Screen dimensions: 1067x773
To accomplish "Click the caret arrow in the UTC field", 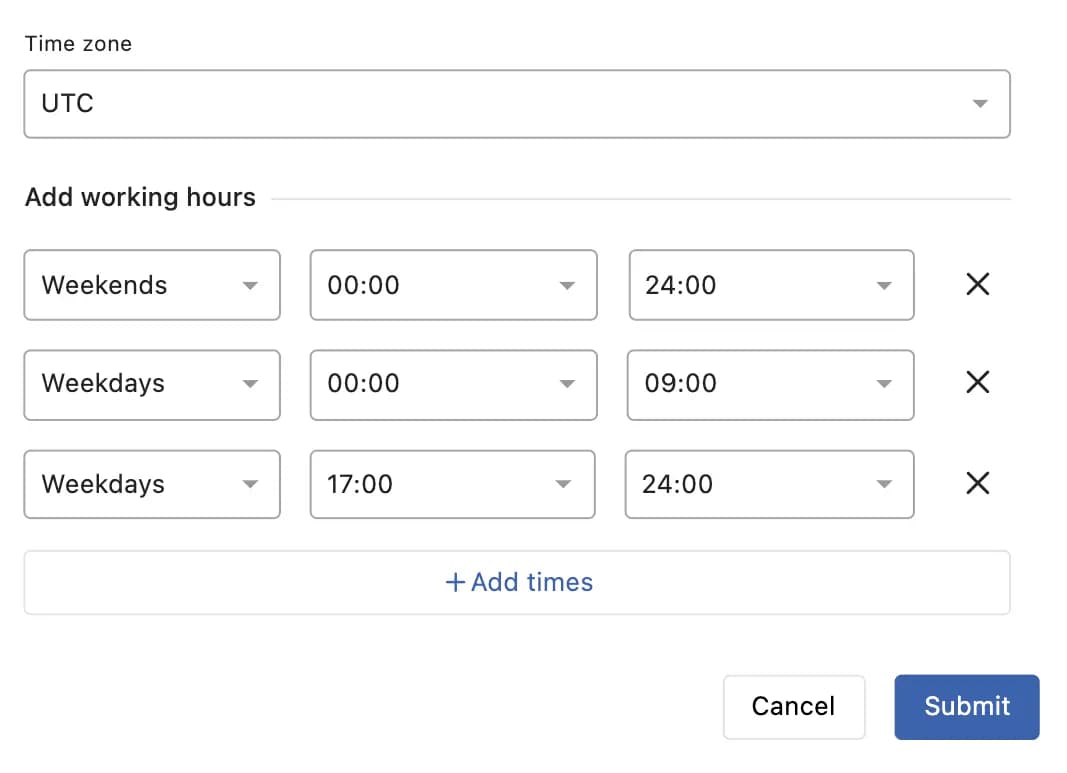I will (x=980, y=104).
